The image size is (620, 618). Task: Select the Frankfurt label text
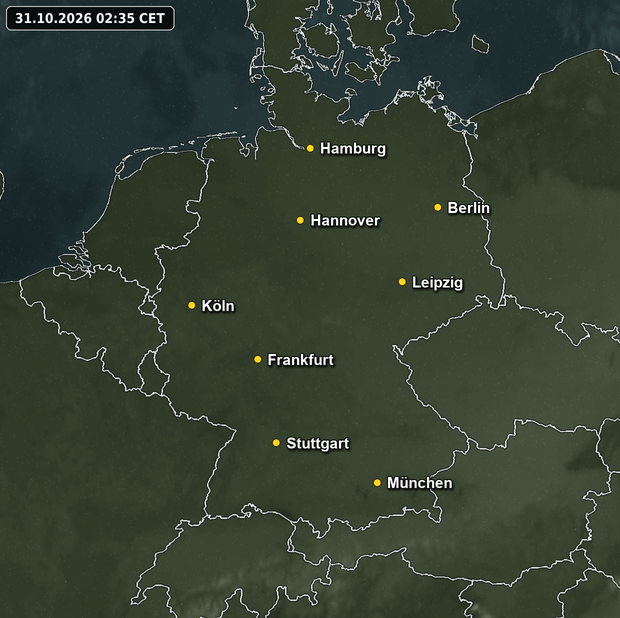pyautogui.click(x=301, y=360)
